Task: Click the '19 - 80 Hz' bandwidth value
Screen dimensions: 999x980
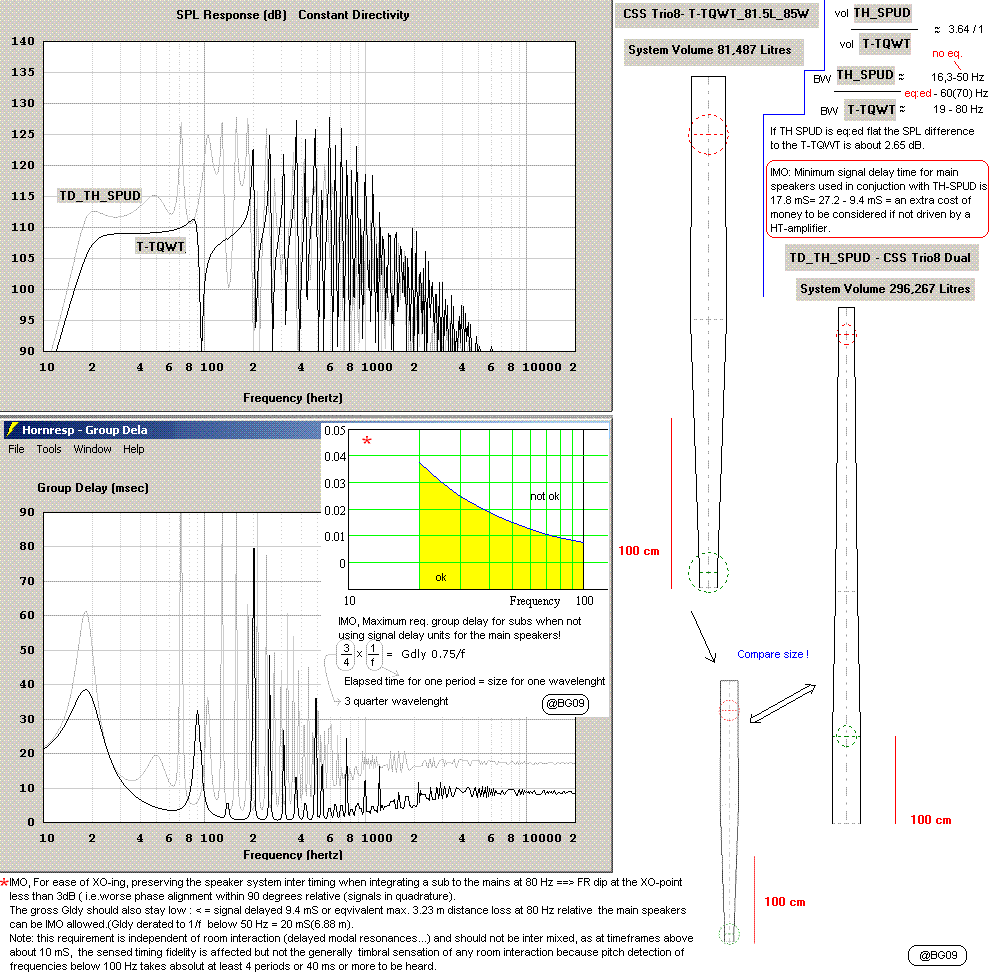Action: pos(958,110)
